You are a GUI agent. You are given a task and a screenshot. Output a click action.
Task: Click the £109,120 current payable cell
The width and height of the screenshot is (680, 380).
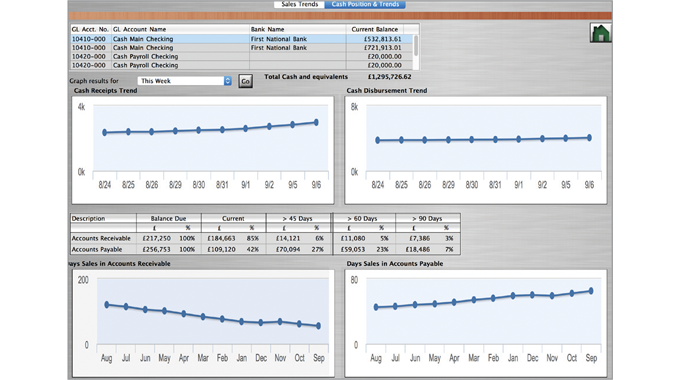pyautogui.click(x=221, y=249)
